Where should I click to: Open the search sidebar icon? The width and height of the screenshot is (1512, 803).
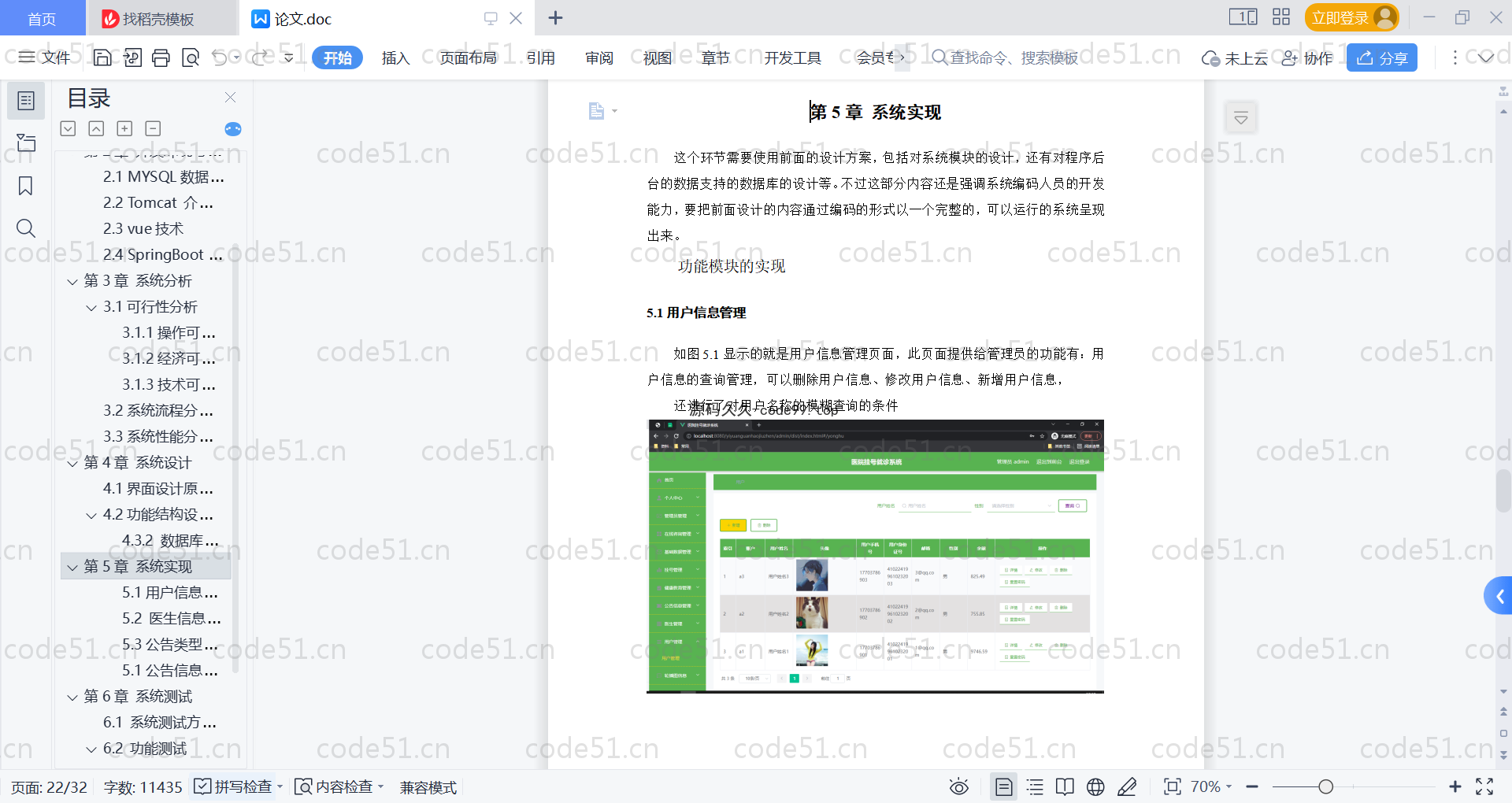26,228
